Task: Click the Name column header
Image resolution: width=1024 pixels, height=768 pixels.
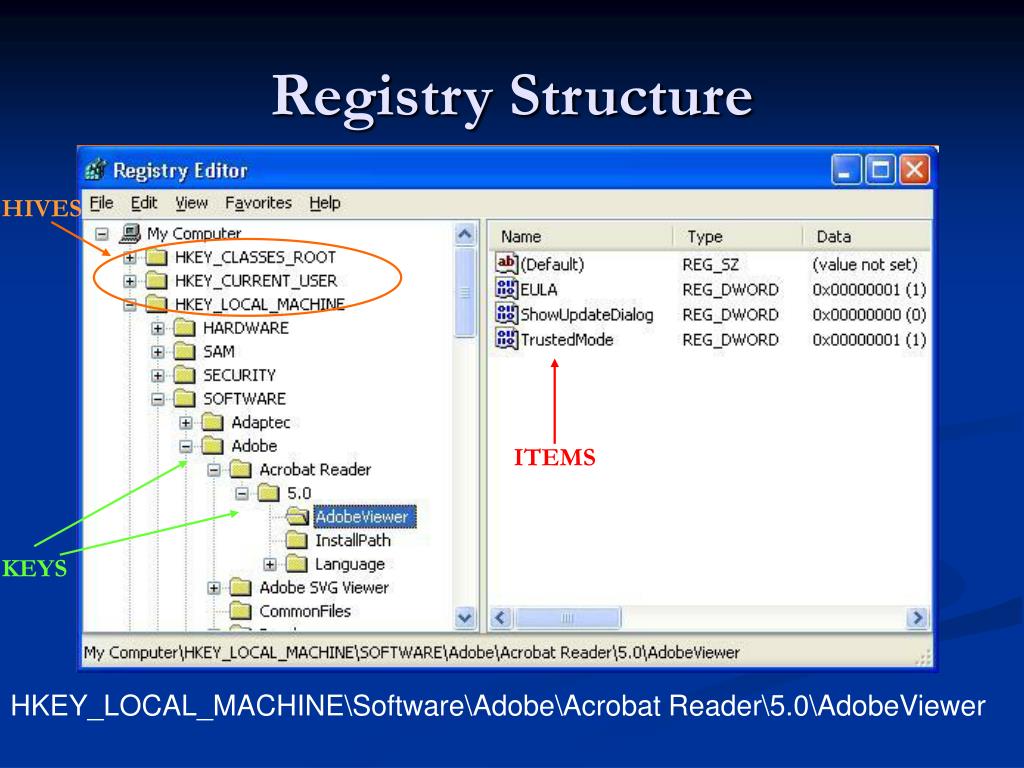Action: pos(581,236)
